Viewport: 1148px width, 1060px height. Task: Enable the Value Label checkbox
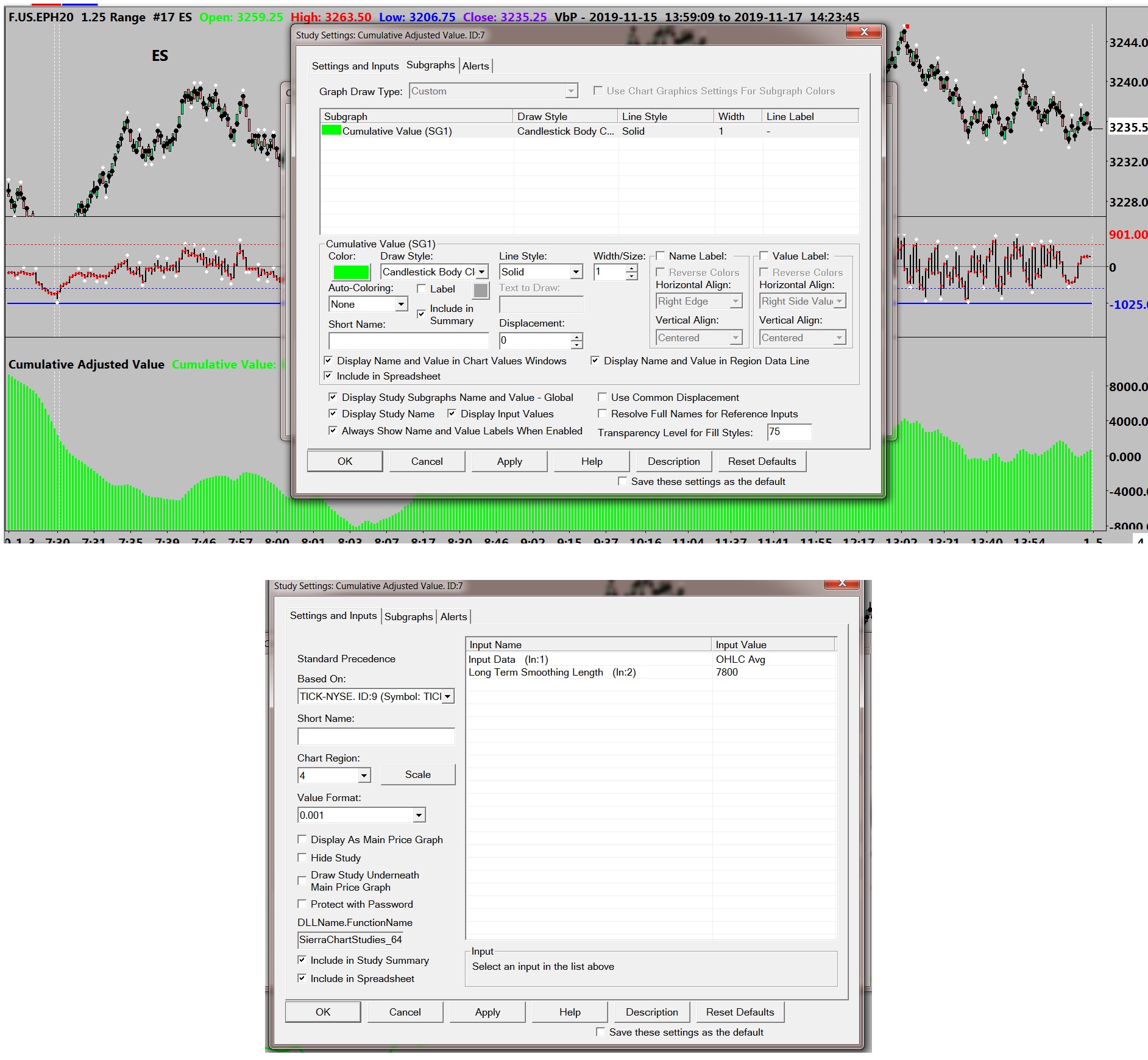764,256
